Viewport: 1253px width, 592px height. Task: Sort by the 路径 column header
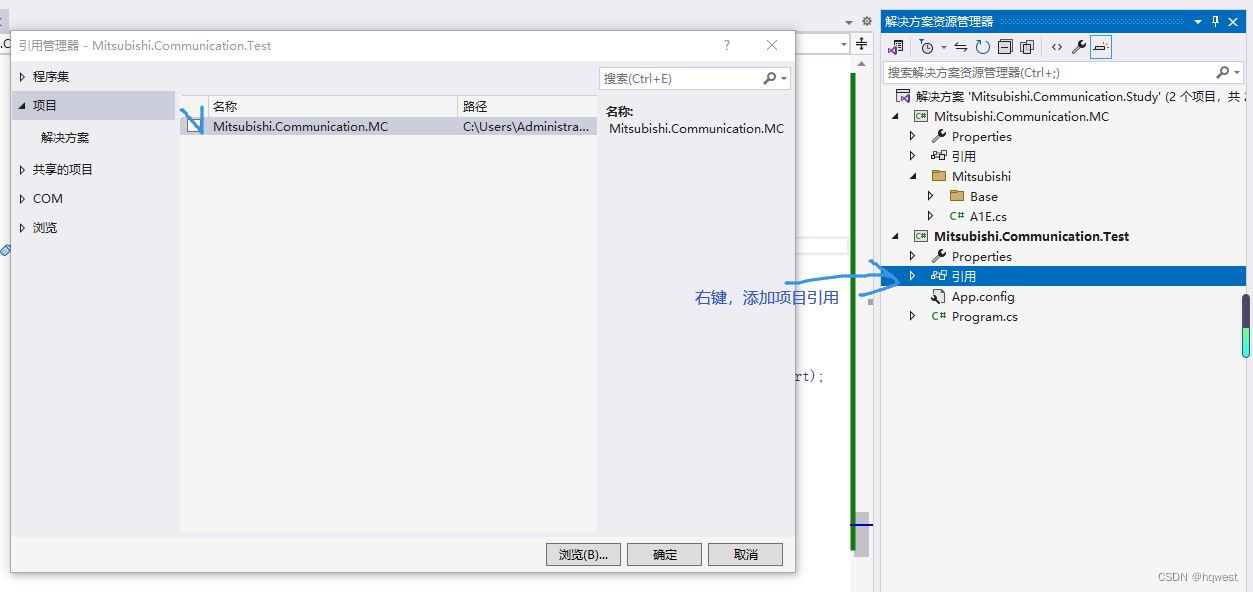pos(527,106)
